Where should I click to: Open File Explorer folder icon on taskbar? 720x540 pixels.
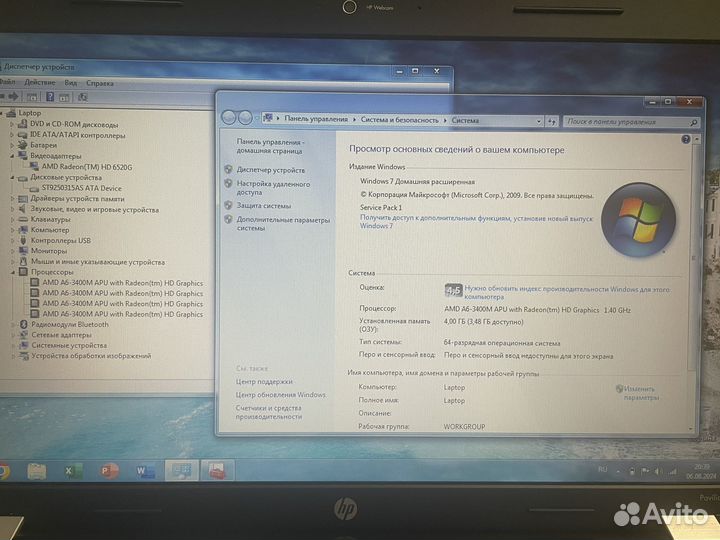coord(36,472)
